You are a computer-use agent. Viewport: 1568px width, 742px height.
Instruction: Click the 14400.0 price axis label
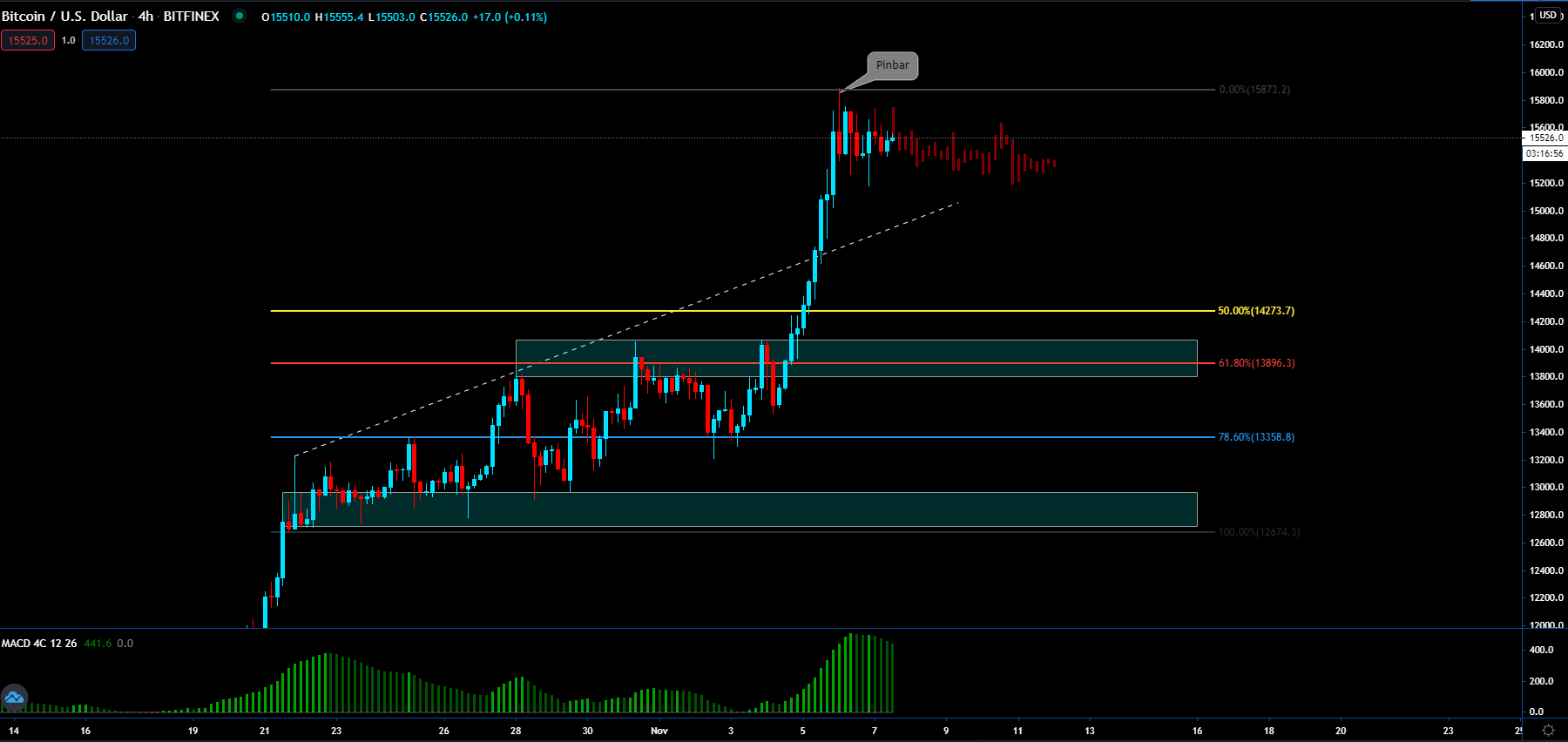(x=1546, y=293)
